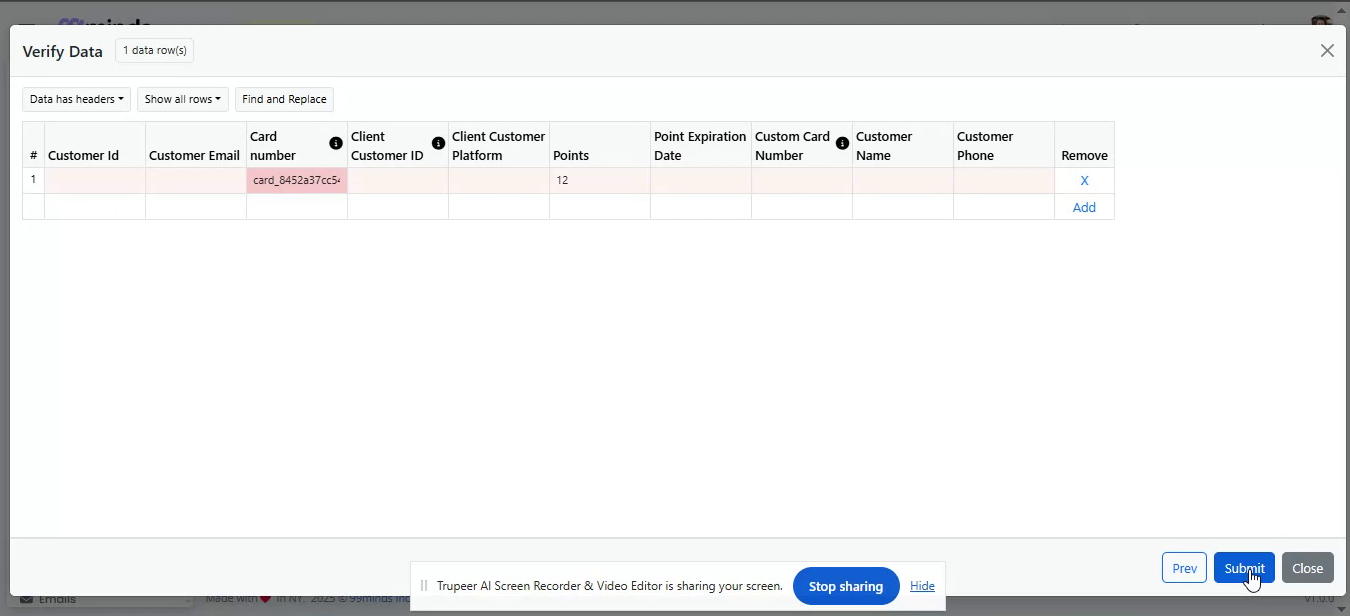Click the Card number info icon

pos(336,144)
